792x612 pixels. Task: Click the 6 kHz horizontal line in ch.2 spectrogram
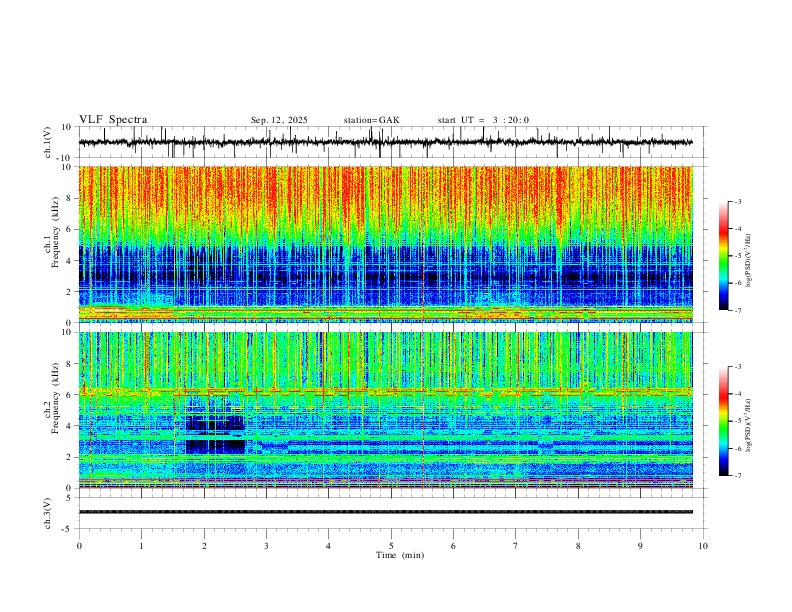pyautogui.click(x=386, y=391)
